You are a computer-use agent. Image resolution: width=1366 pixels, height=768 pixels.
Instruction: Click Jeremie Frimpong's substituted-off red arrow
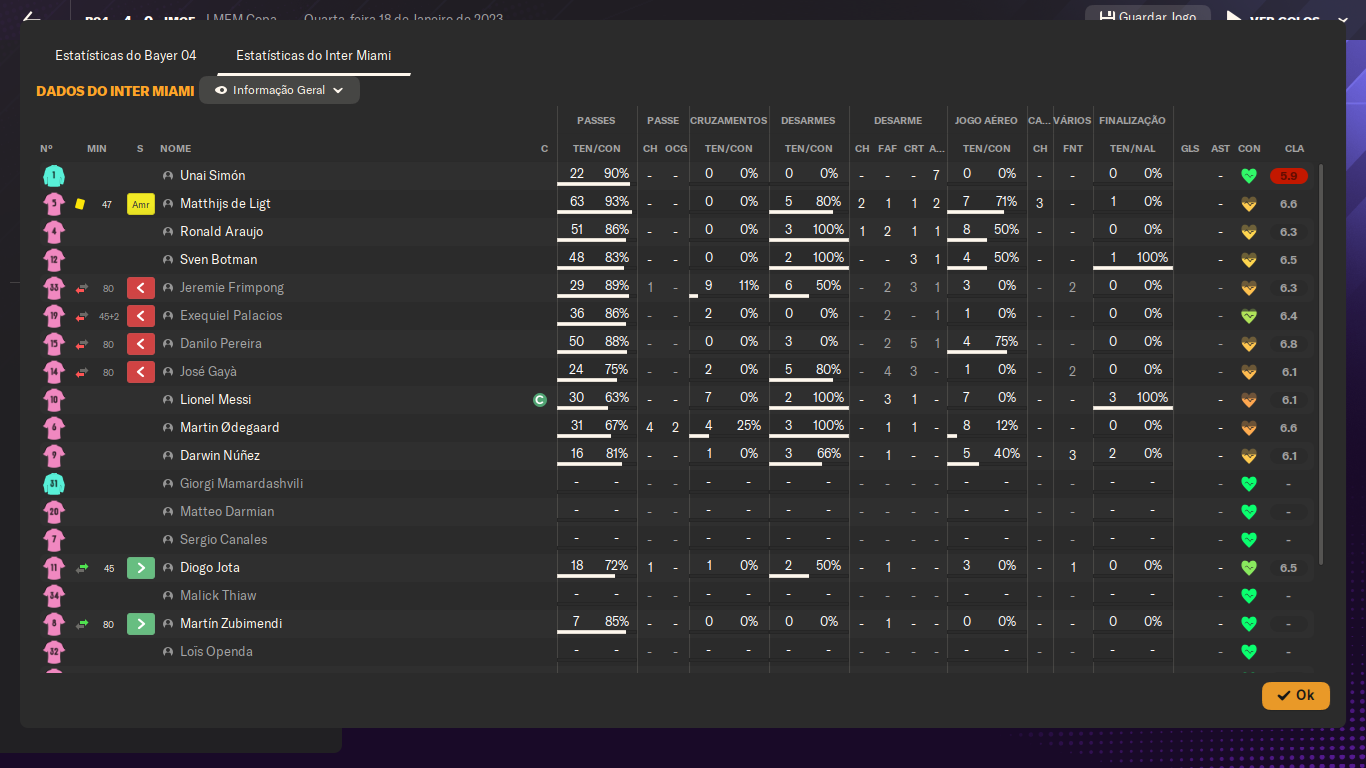coord(141,288)
